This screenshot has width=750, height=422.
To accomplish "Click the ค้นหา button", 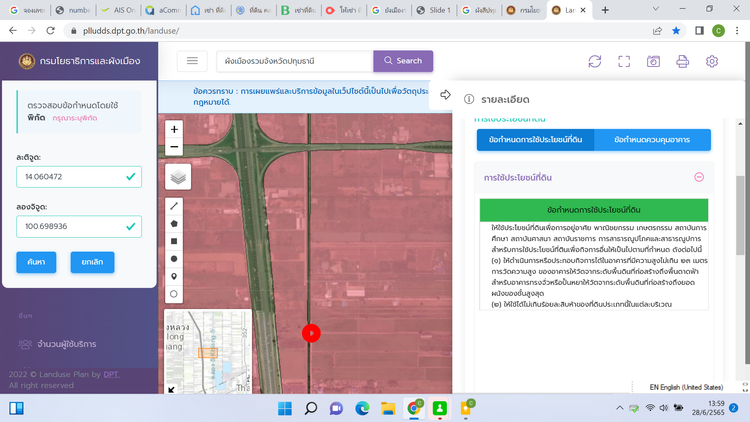I will click(x=36, y=262).
